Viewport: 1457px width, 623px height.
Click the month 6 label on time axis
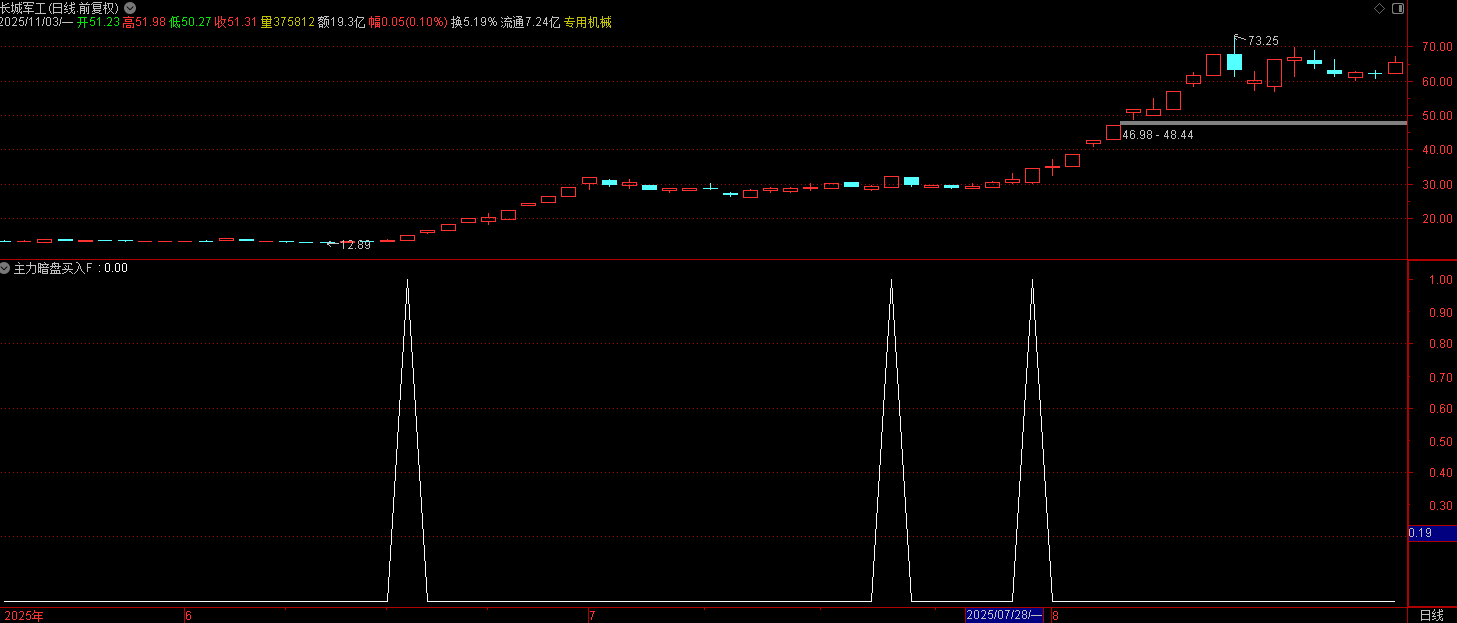188,616
